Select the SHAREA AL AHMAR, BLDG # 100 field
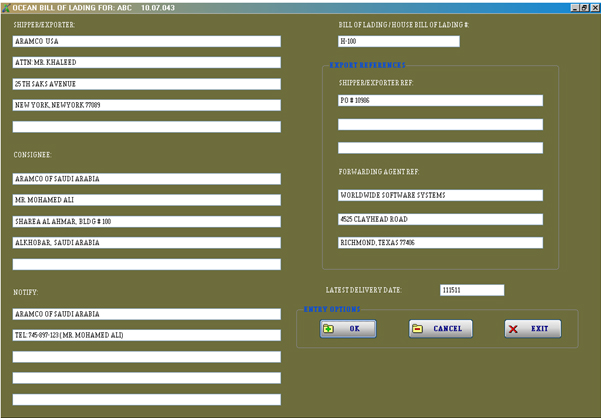Viewport: 601px width, 418px height. click(146, 221)
